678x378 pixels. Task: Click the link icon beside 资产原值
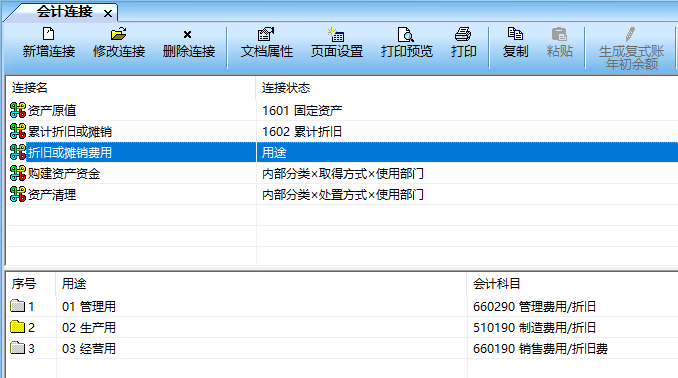pyautogui.click(x=18, y=110)
